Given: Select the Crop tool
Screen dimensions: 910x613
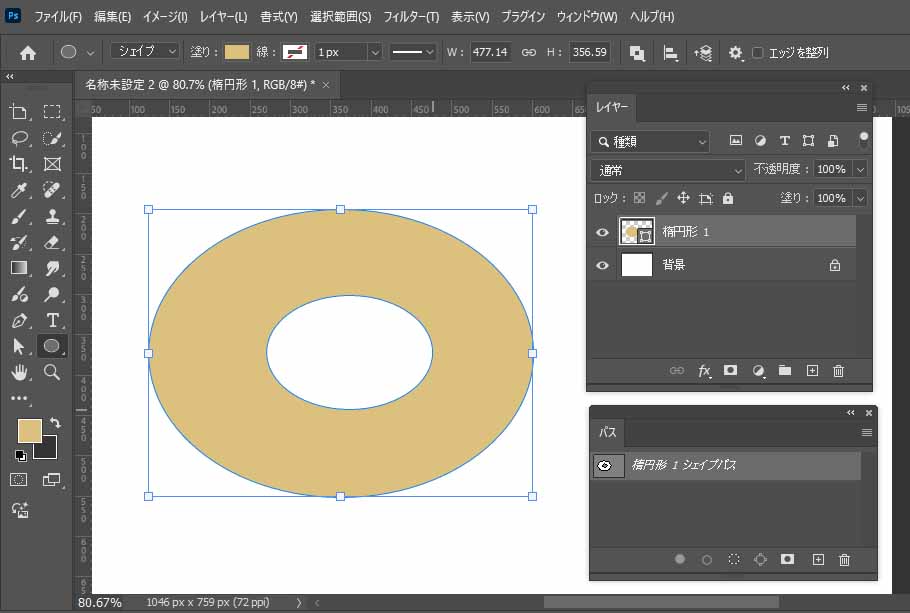Looking at the screenshot, I should click(x=18, y=164).
